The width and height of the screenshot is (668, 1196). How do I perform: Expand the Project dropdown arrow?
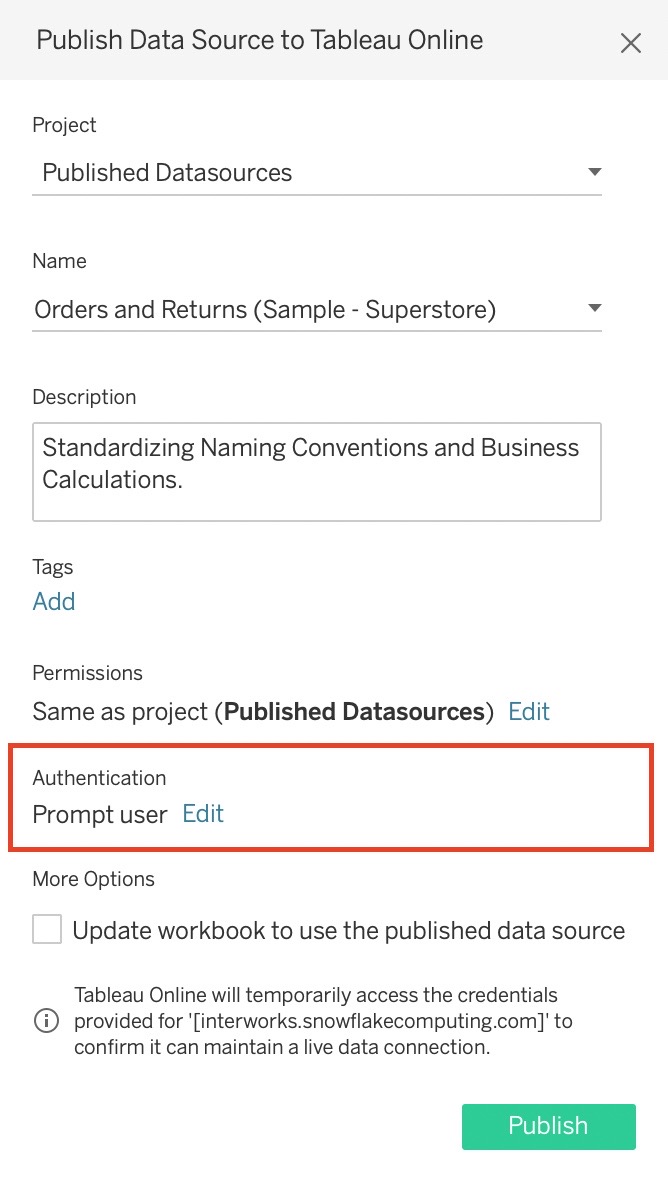coord(595,172)
